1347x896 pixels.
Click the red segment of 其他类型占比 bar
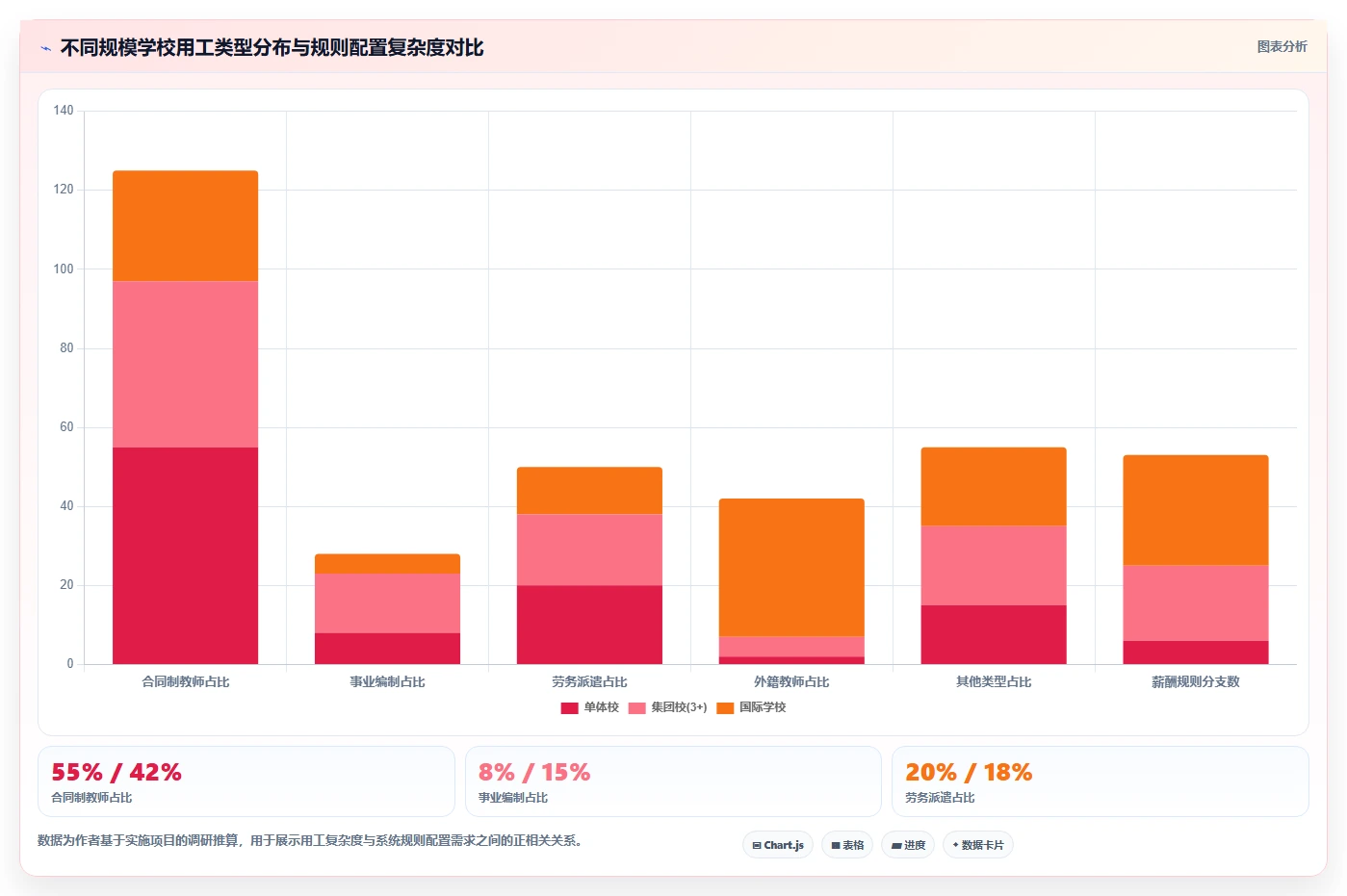(x=994, y=634)
